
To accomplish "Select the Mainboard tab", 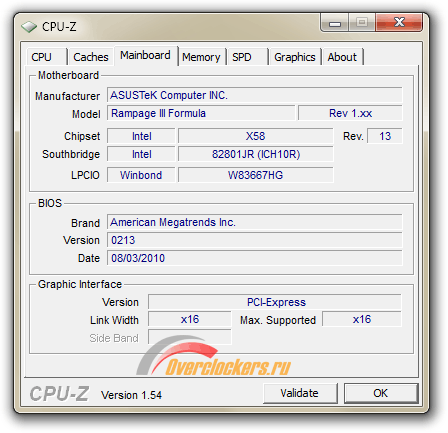I will [146, 55].
